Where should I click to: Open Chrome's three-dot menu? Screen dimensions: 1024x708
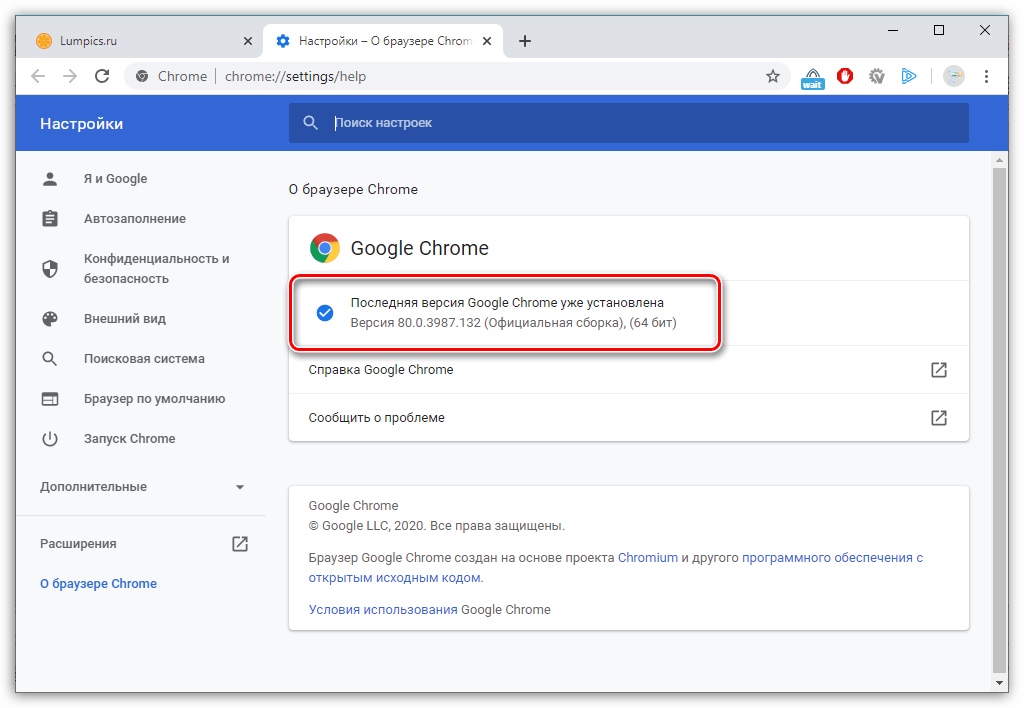coord(986,76)
